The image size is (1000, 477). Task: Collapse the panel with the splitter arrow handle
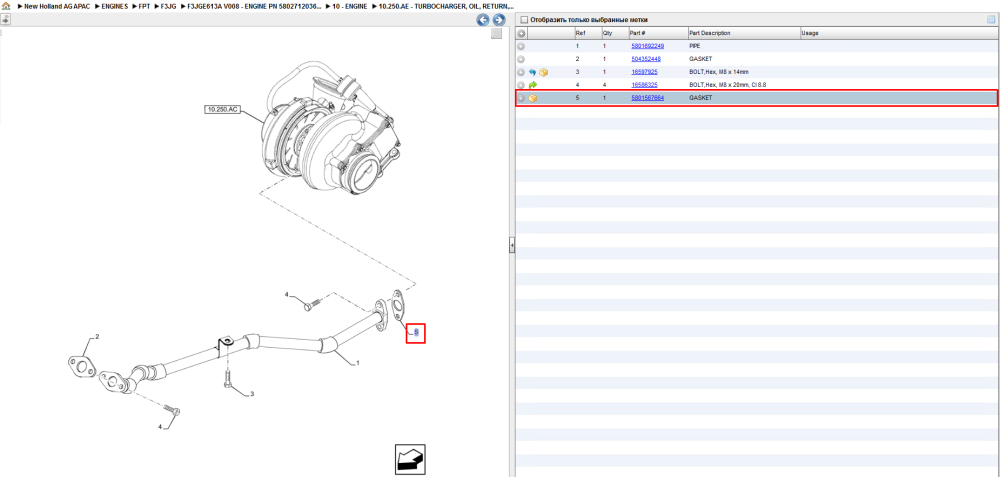511,245
